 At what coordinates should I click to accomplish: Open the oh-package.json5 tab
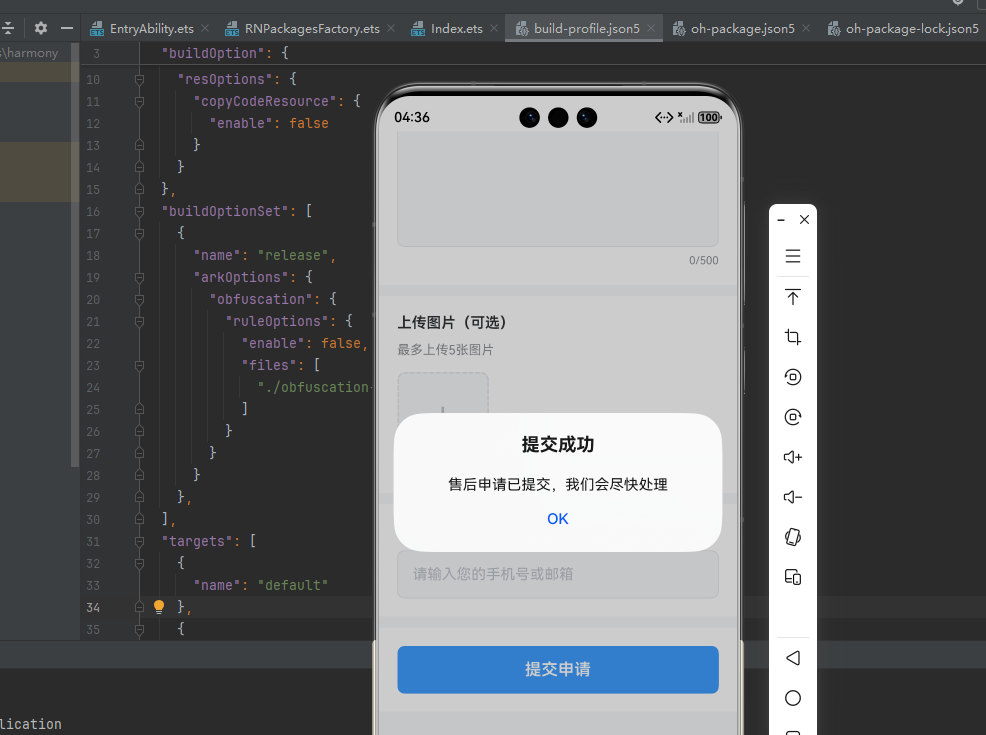click(x=741, y=28)
